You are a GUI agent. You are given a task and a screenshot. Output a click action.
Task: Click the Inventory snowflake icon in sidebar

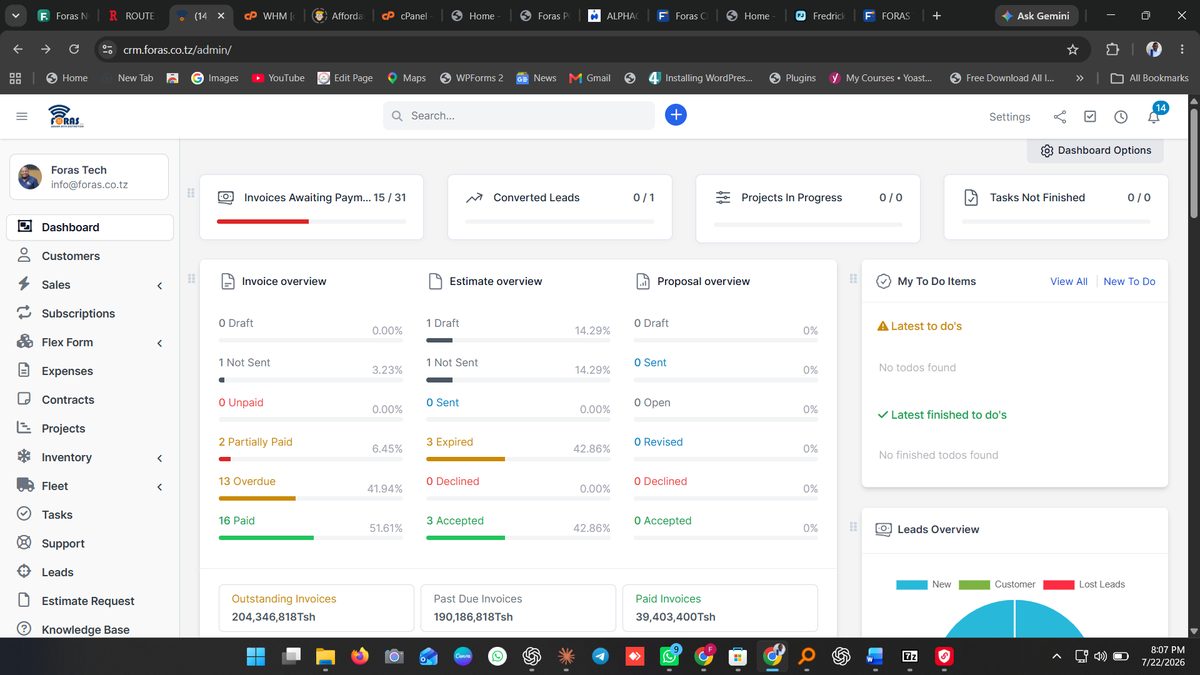[x=24, y=457]
